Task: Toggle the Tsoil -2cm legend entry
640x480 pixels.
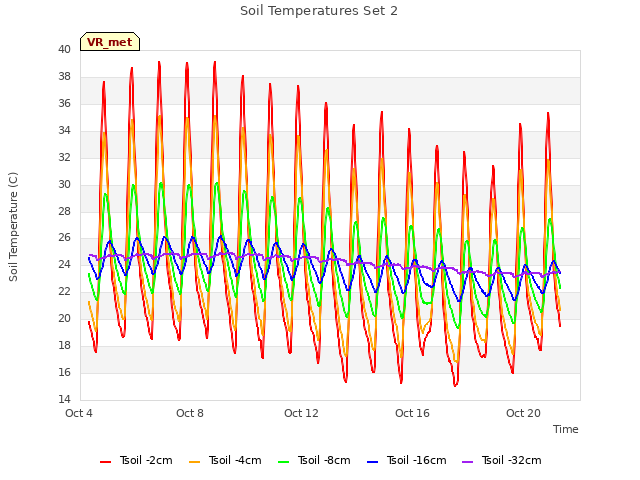Action: coord(136,460)
